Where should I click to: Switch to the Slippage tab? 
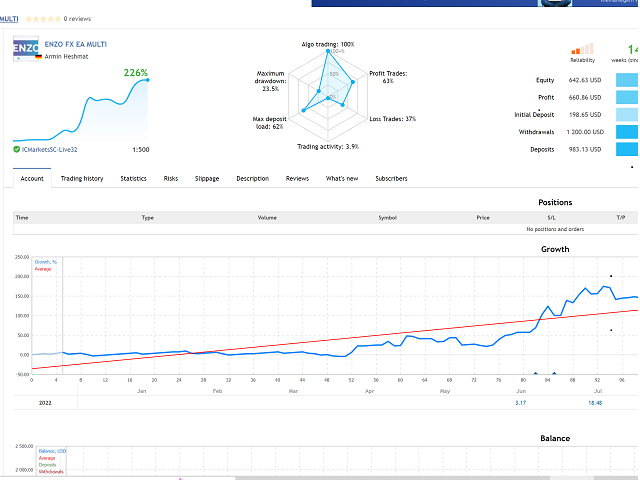pos(207,178)
